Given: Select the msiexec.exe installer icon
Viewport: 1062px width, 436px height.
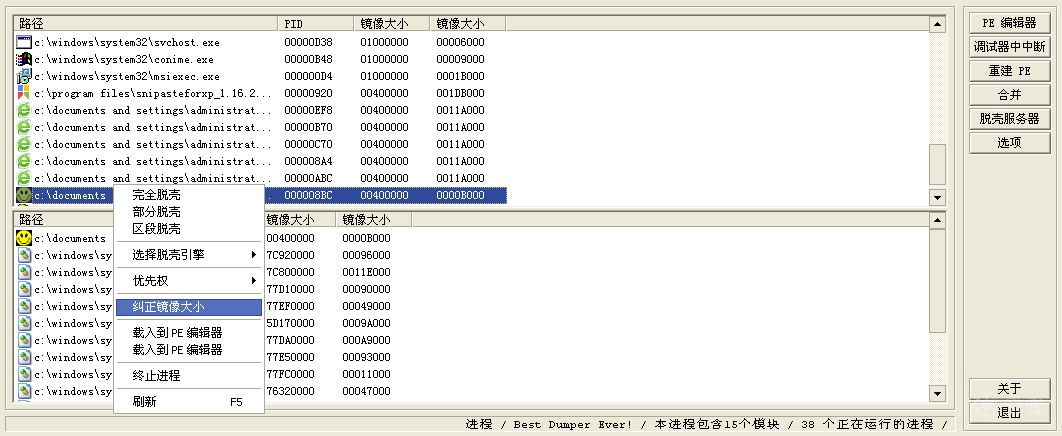Looking at the screenshot, I should pos(24,76).
